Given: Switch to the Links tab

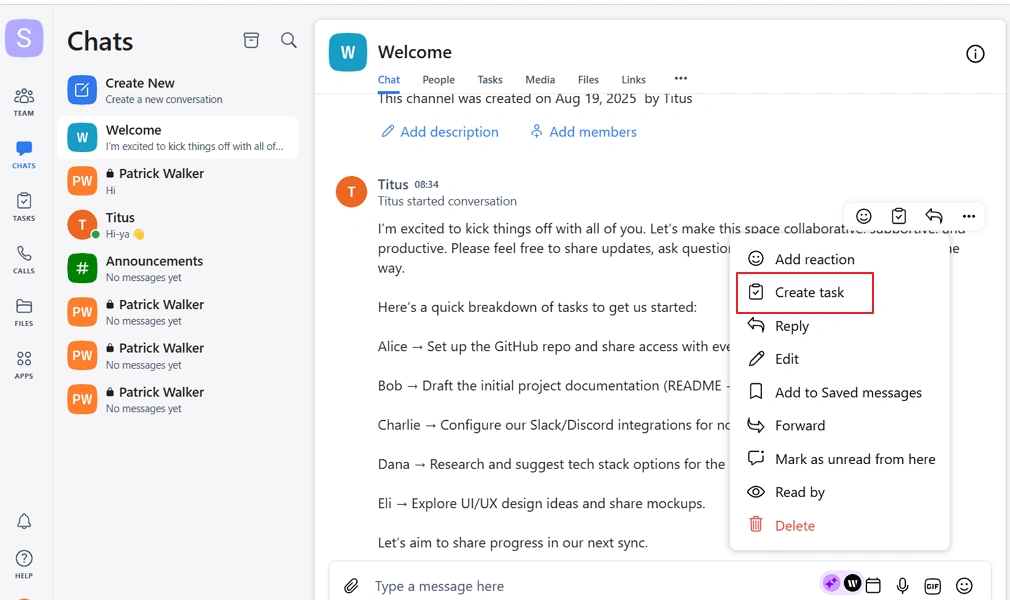Looking at the screenshot, I should [x=633, y=80].
